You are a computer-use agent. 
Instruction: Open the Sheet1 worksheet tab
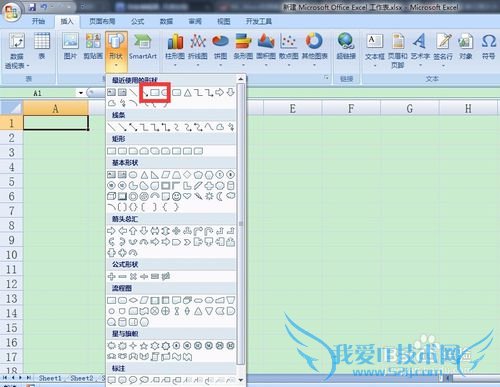click(50, 378)
